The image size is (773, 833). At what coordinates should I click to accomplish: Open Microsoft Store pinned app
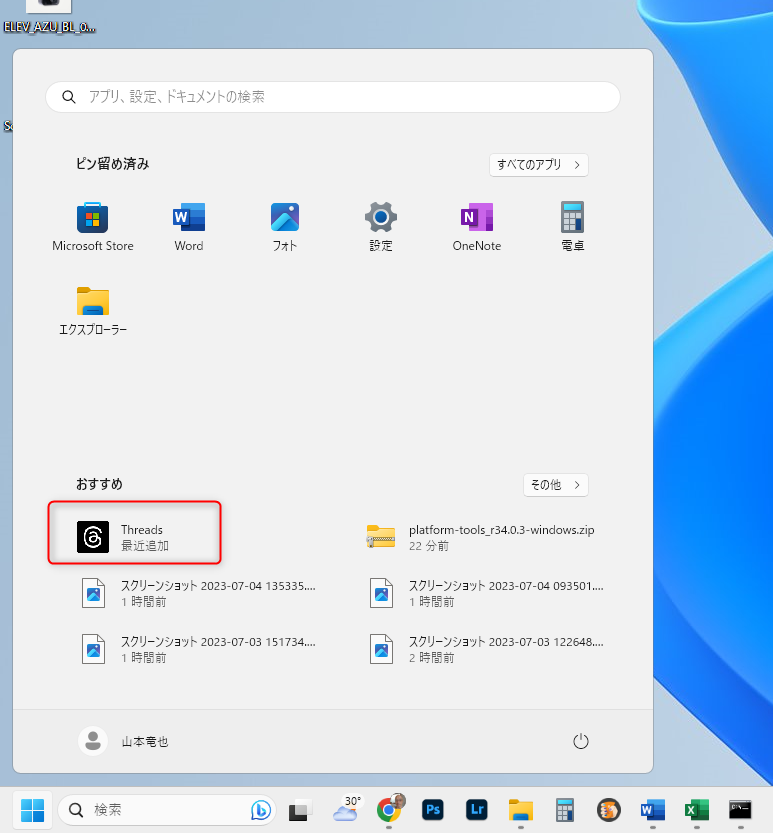pyautogui.click(x=92, y=227)
